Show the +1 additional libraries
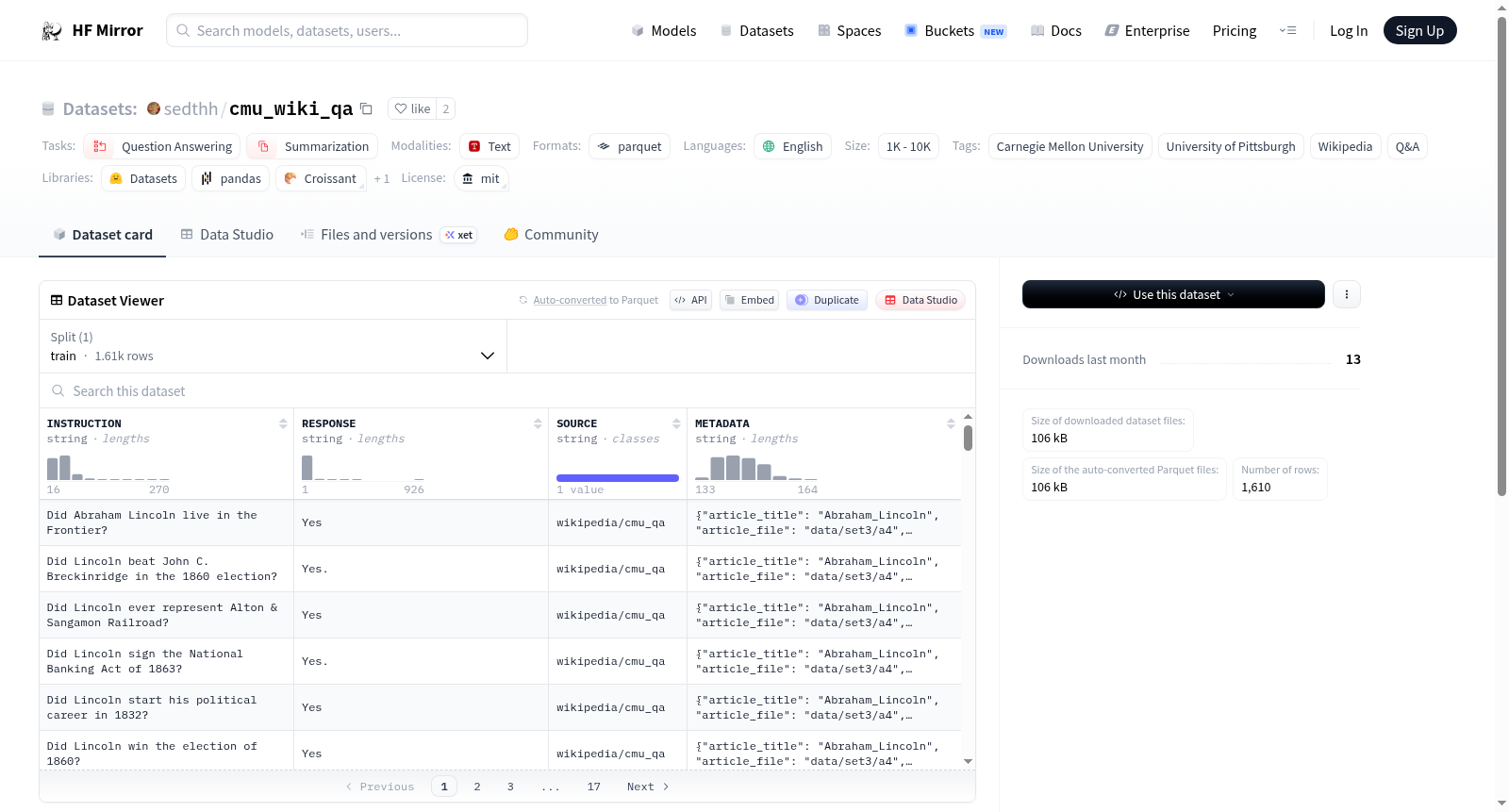Screen dimensions: 1509x812 tap(382, 179)
